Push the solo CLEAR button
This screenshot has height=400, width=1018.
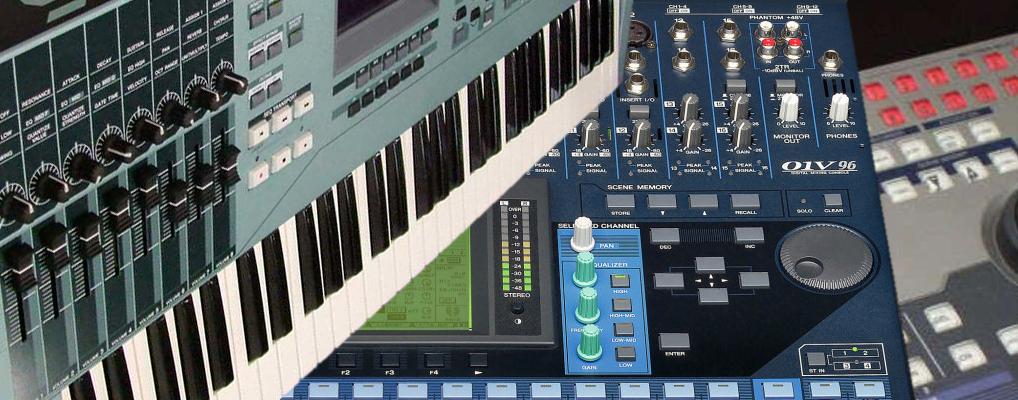[833, 200]
